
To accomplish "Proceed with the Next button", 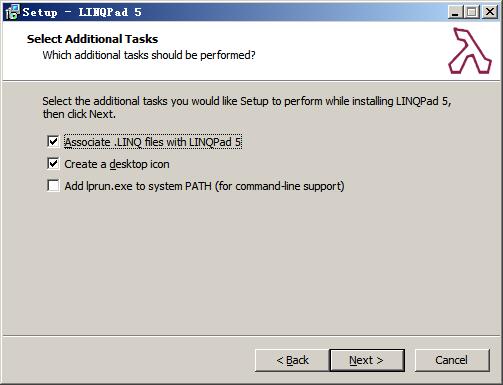I will [x=367, y=360].
